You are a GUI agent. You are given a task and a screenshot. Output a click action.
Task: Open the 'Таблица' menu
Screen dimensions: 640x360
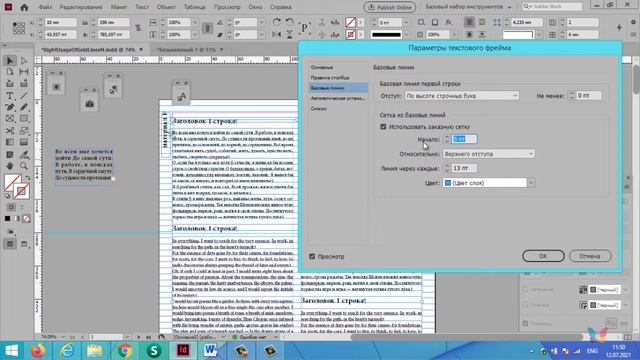[195, 7]
